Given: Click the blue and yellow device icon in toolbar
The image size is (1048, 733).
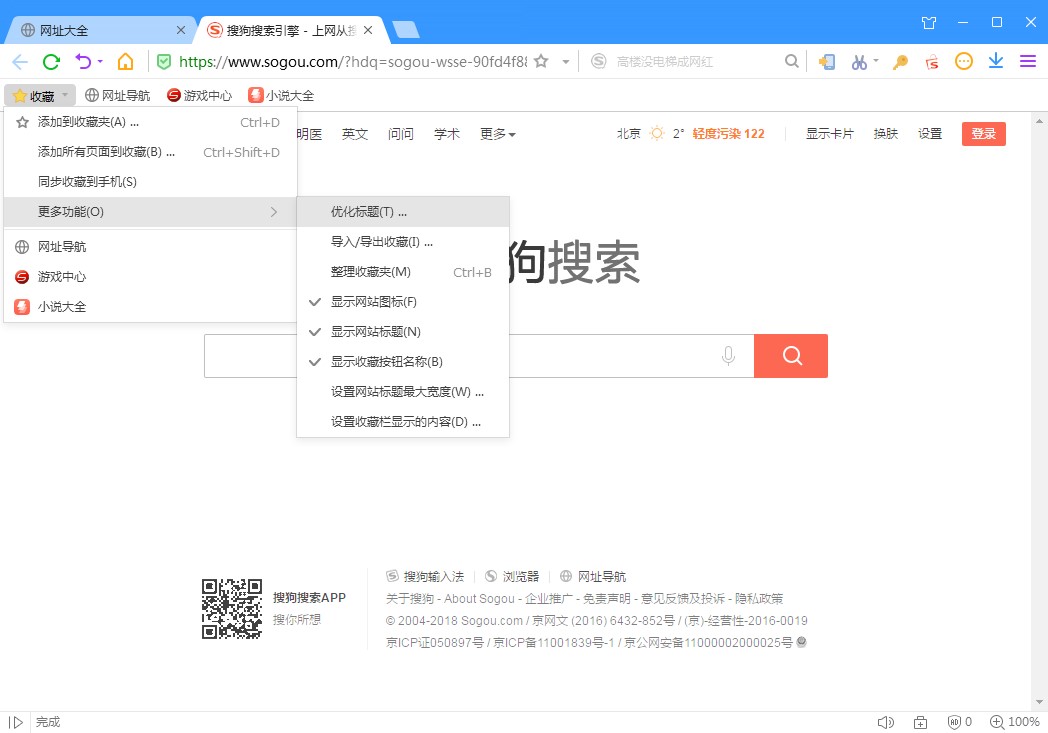Looking at the screenshot, I should tap(827, 62).
